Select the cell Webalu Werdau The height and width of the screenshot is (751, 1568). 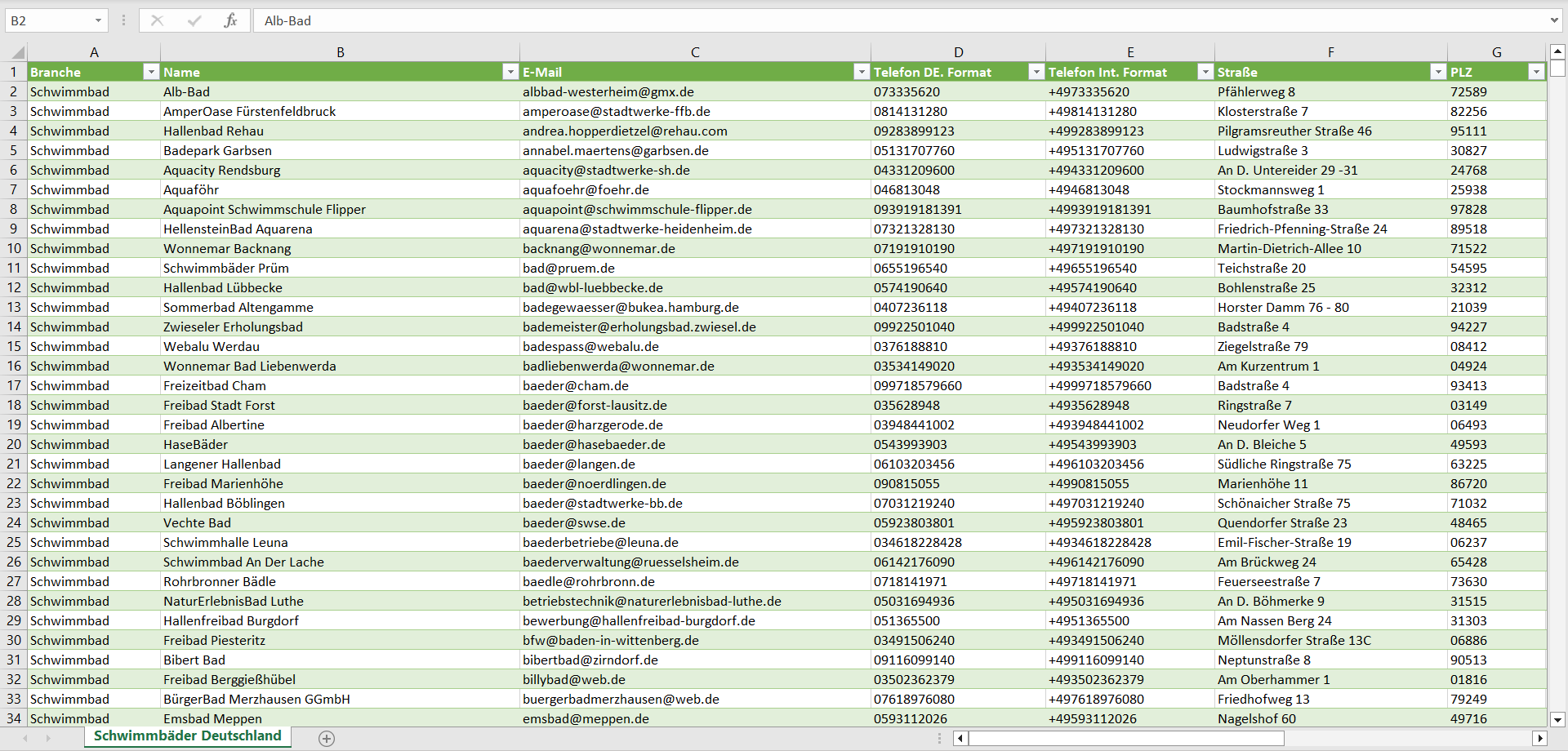coord(341,346)
